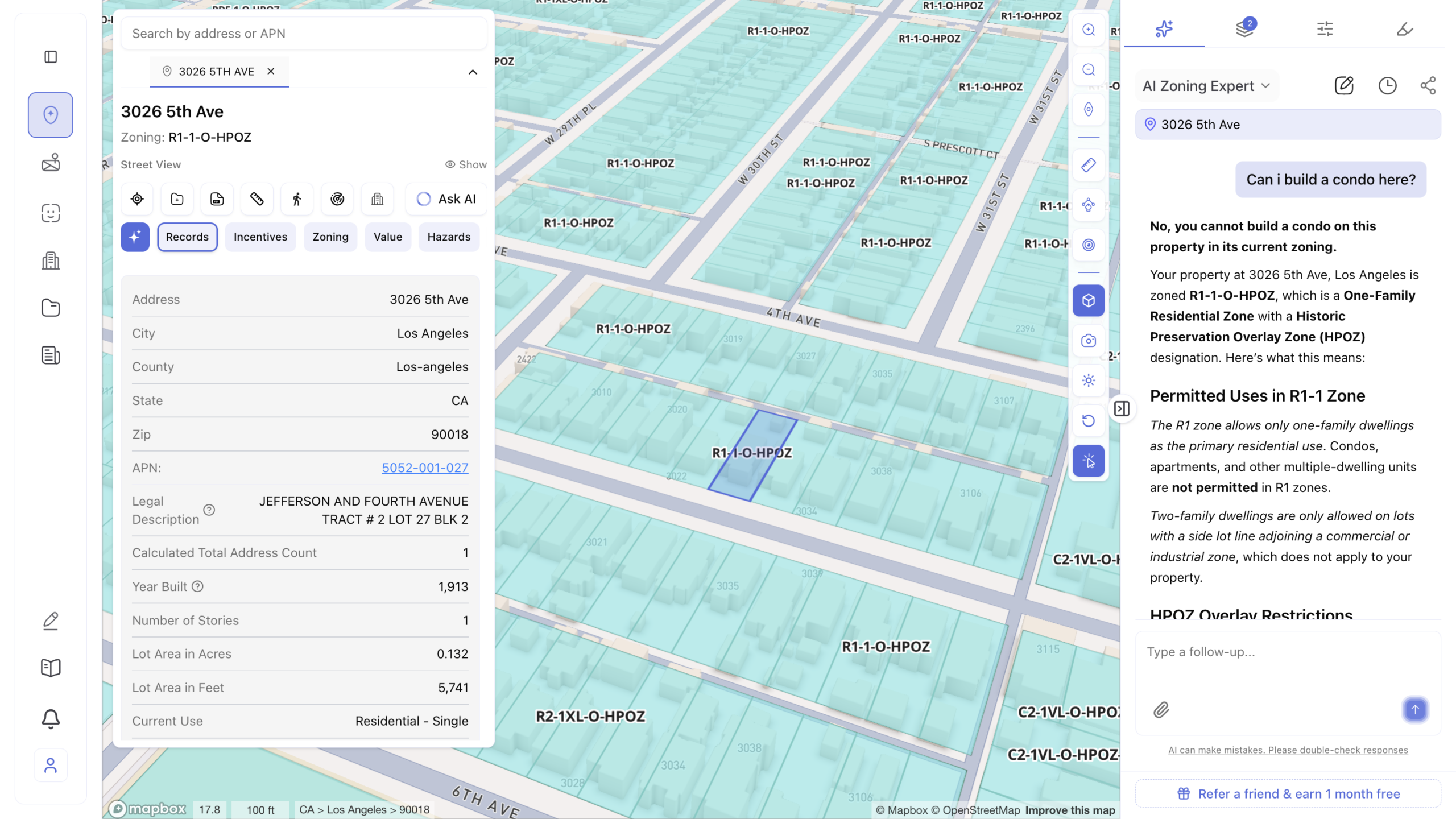Viewport: 1456px width, 819px height.
Task: Select the Hazards tab
Action: (449, 237)
